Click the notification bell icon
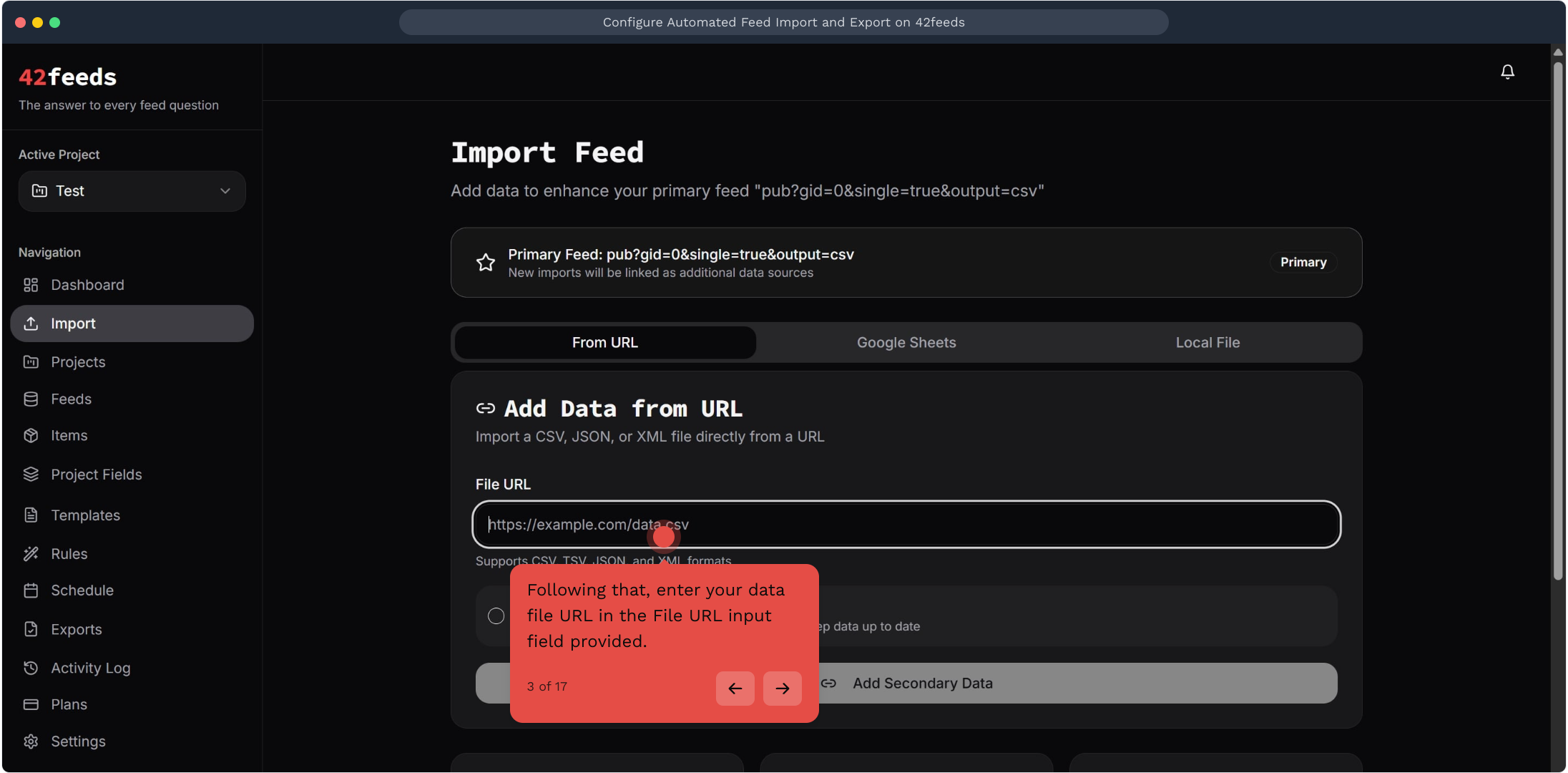This screenshot has width=1568, height=773. click(x=1507, y=72)
